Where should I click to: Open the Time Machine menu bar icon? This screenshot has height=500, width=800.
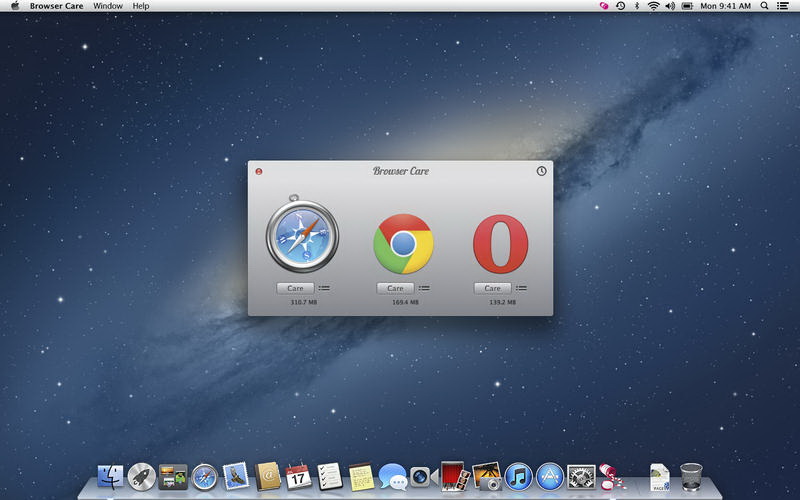click(x=620, y=6)
